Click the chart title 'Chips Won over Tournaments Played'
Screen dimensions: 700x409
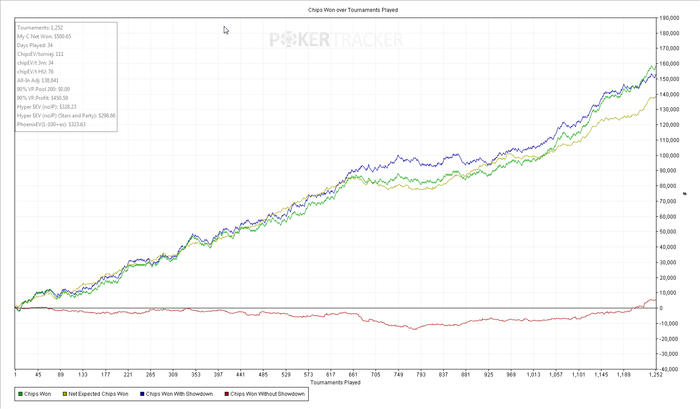pyautogui.click(x=353, y=10)
